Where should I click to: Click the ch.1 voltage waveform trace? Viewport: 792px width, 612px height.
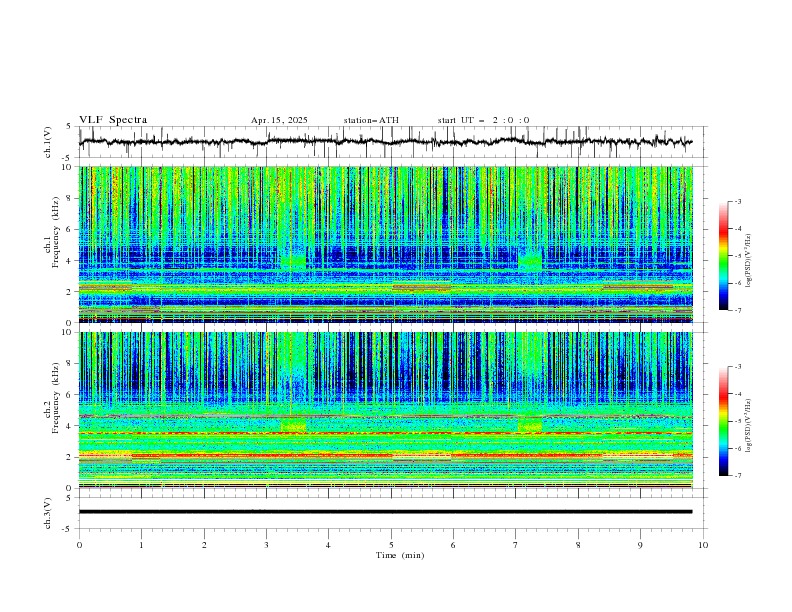(385, 142)
